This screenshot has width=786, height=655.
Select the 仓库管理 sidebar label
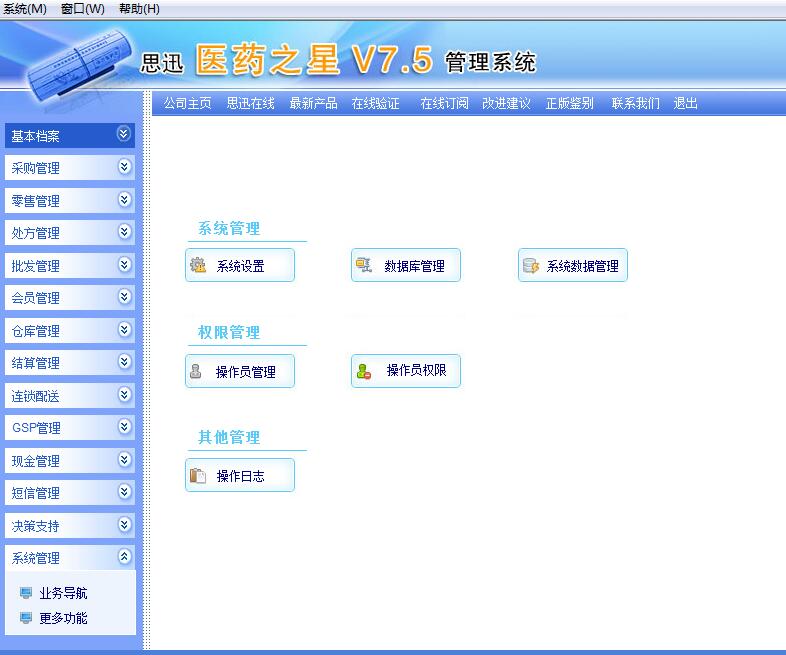tap(35, 331)
